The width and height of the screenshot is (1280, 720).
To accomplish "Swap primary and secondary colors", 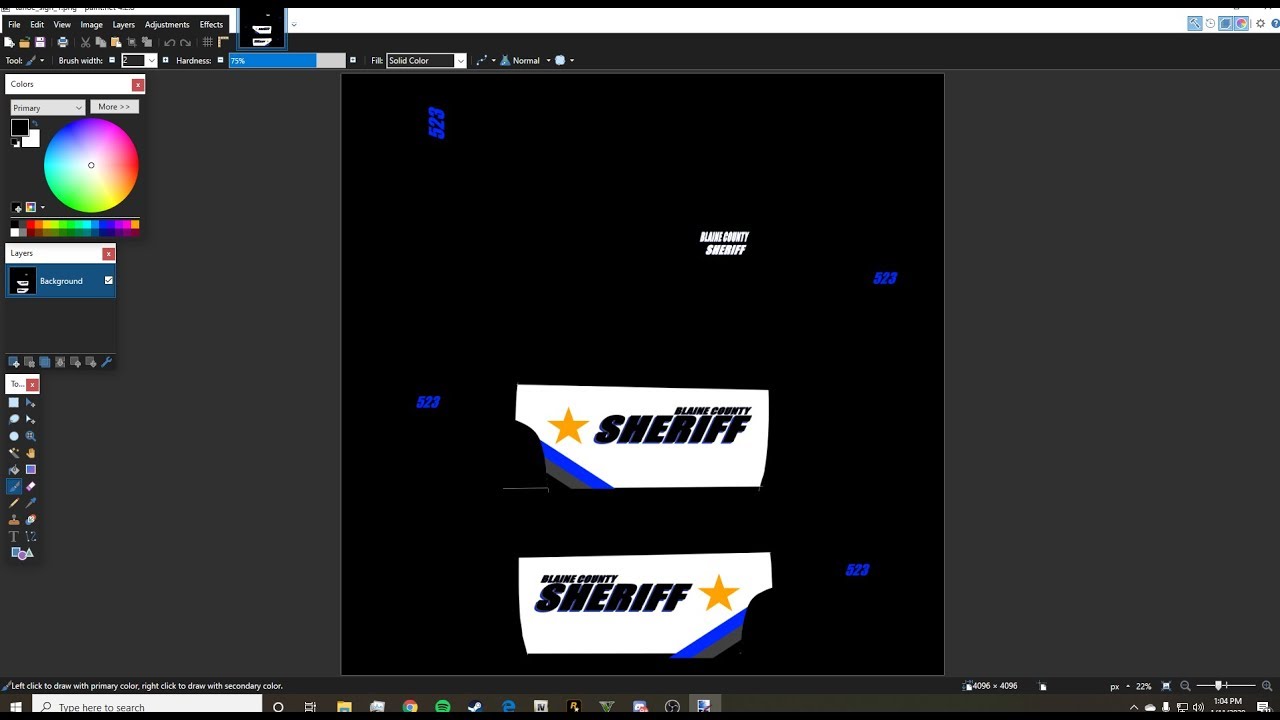I will point(35,124).
